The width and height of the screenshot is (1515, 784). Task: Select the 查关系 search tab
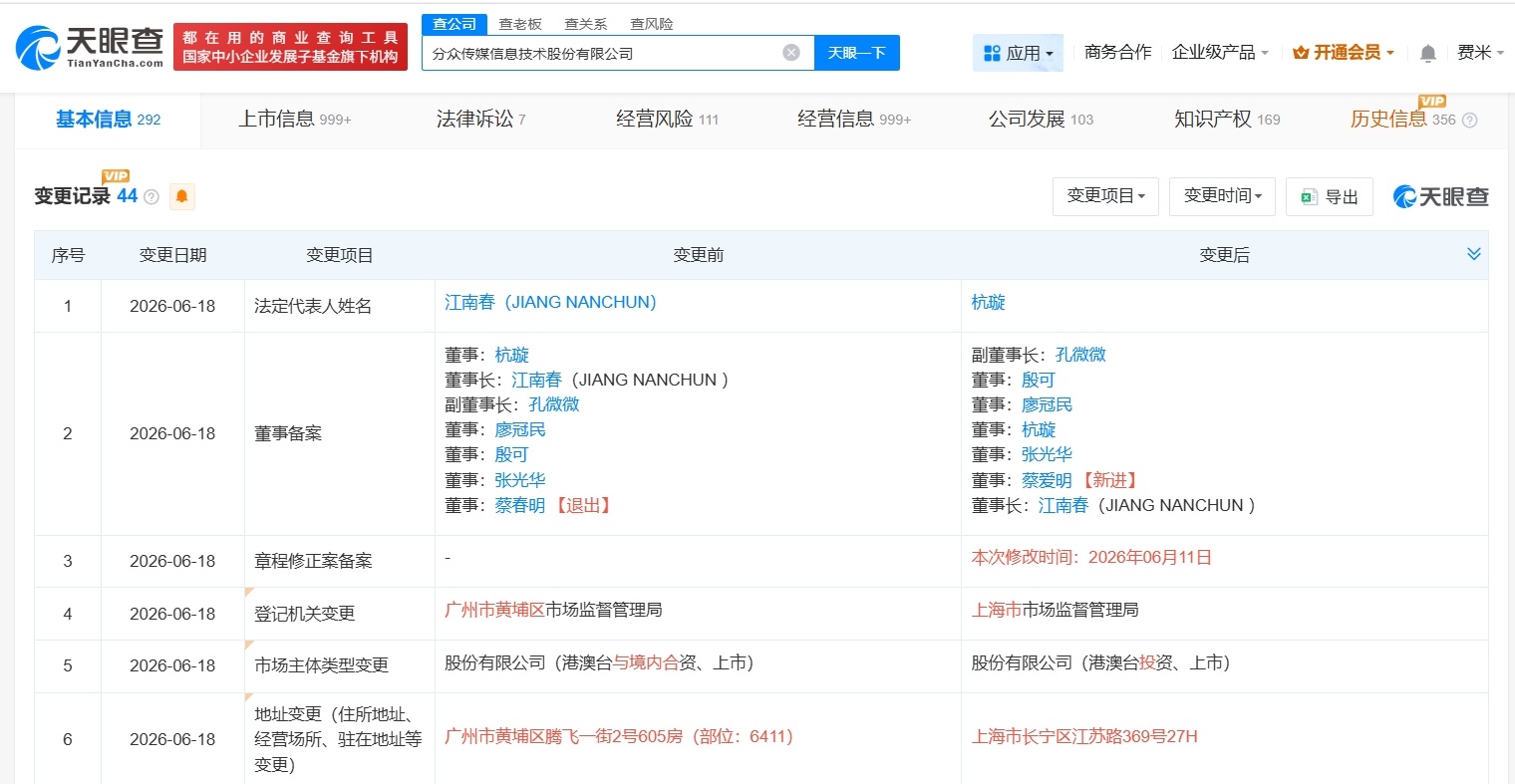point(586,24)
